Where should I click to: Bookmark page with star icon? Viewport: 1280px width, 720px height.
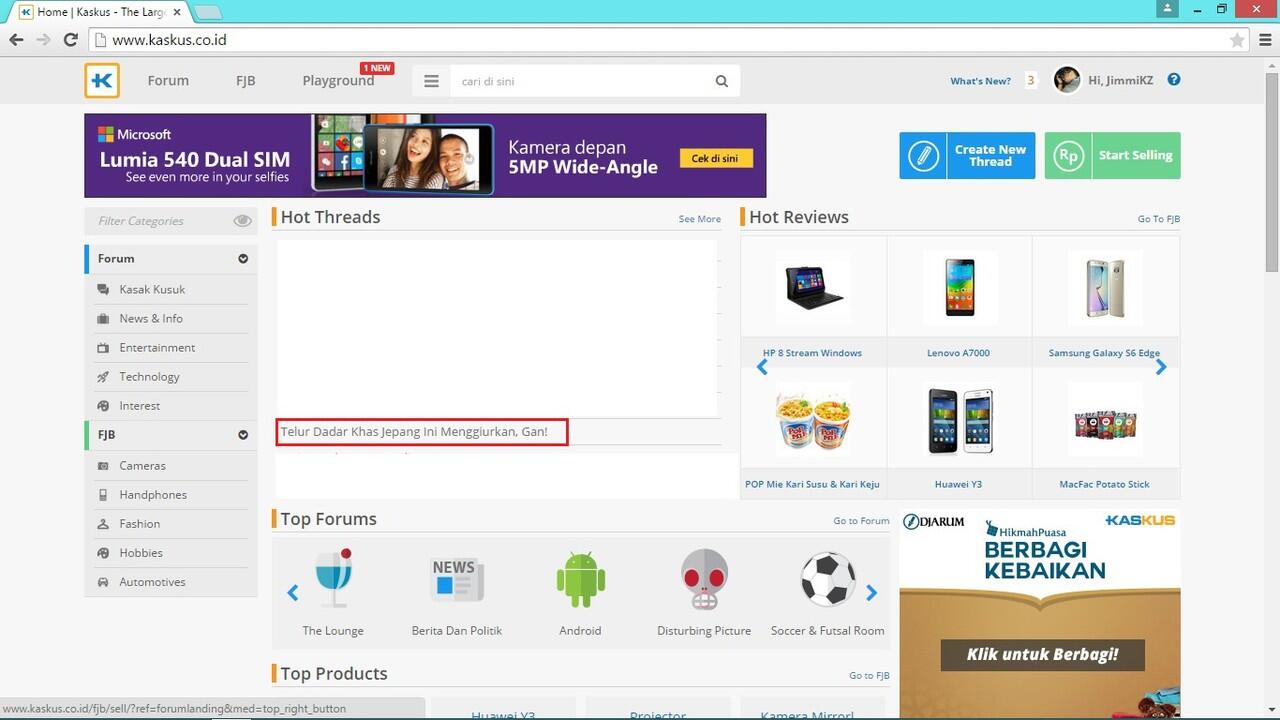[1237, 40]
